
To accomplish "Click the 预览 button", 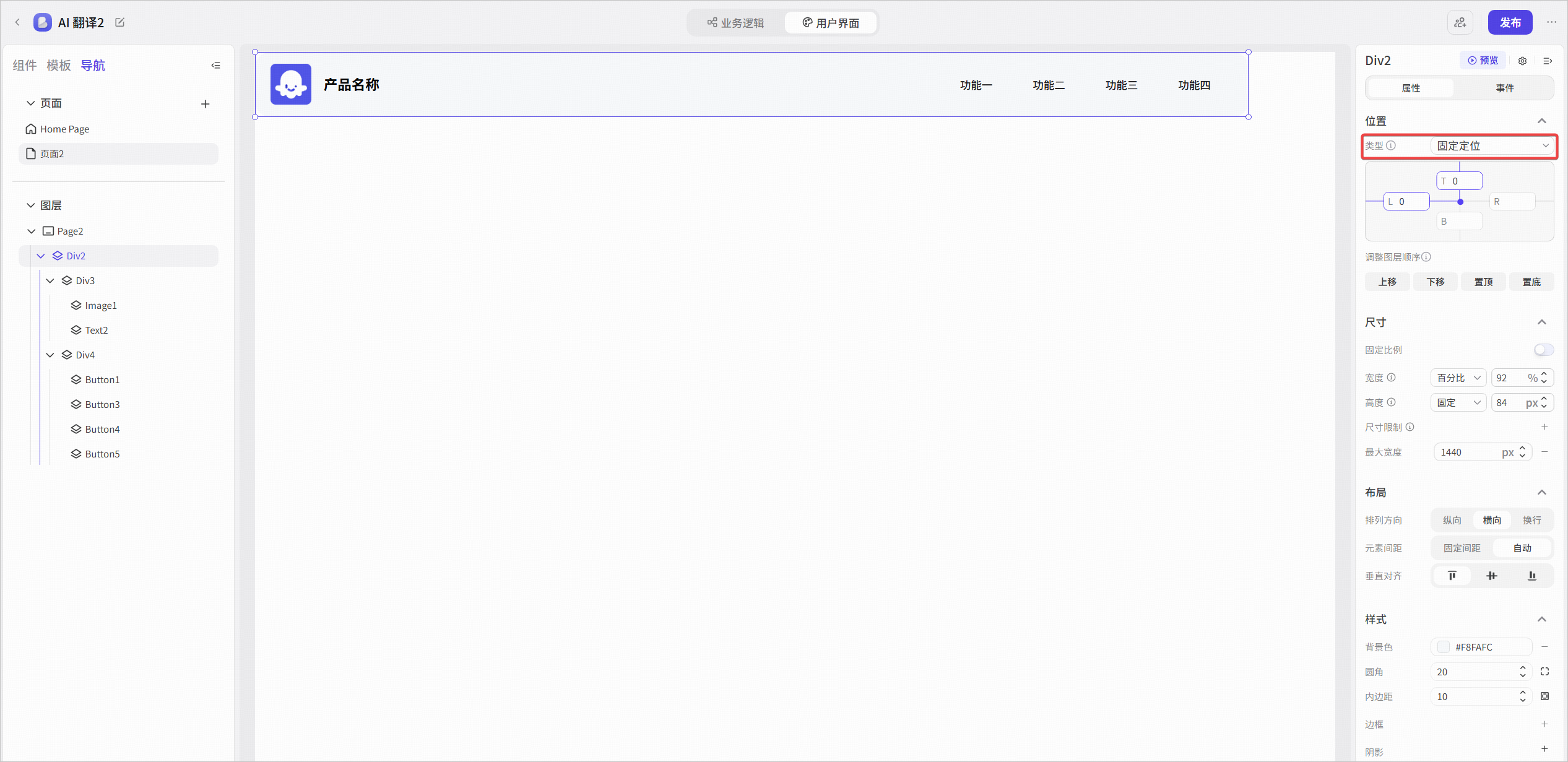I will (1483, 60).
